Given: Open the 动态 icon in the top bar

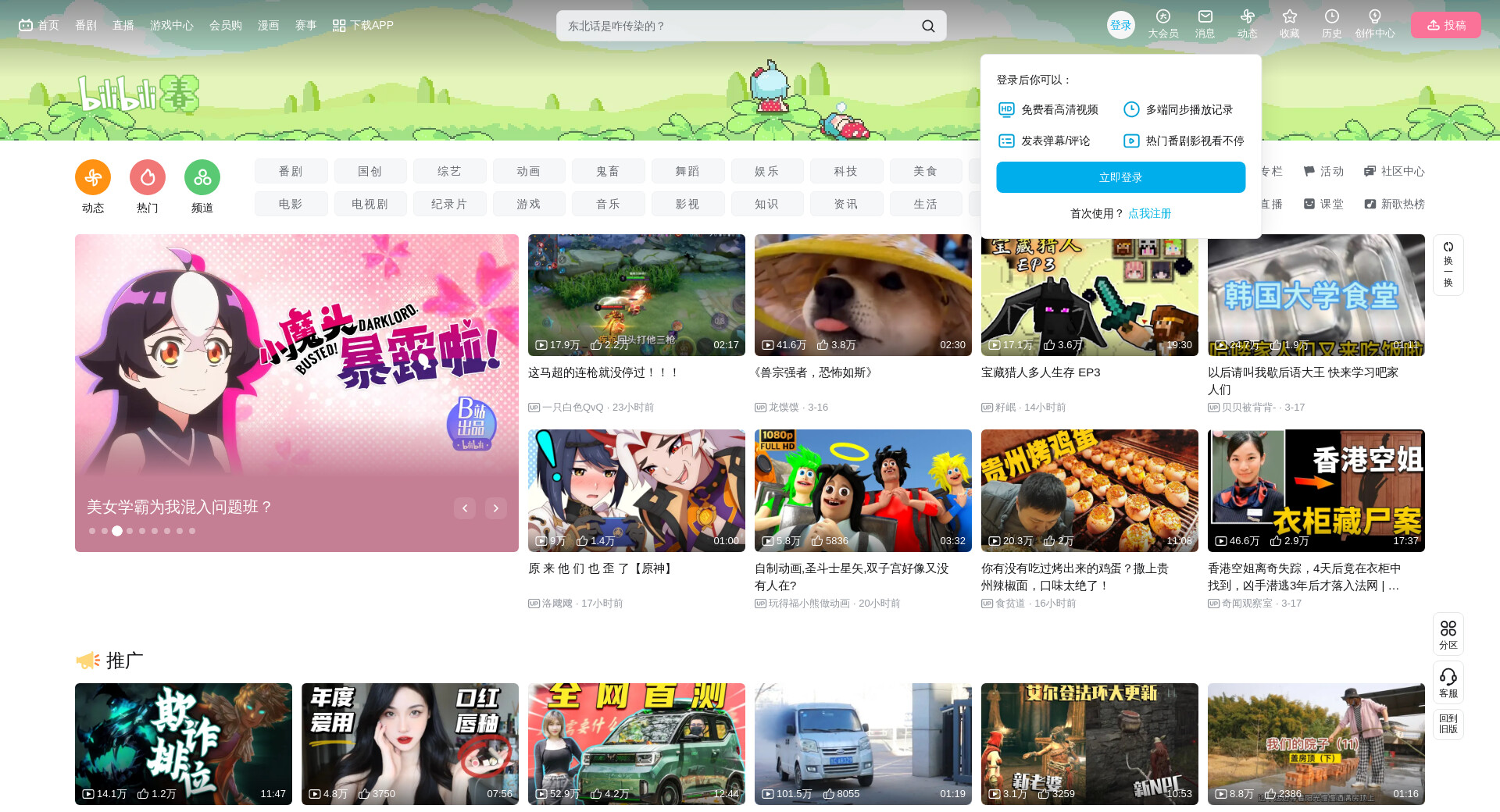Looking at the screenshot, I should tap(1248, 24).
